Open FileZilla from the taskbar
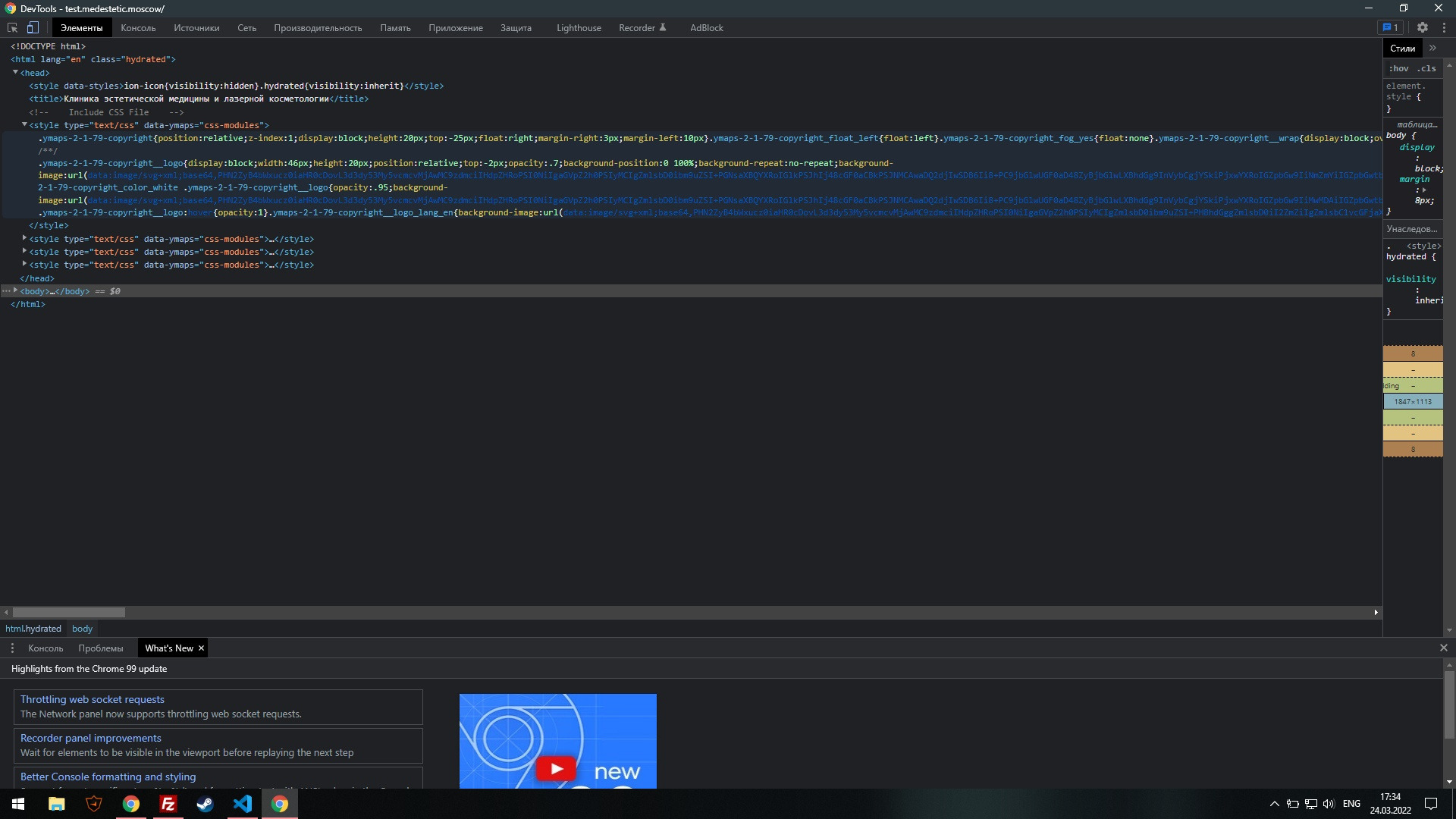The image size is (1456, 819). coord(168,804)
